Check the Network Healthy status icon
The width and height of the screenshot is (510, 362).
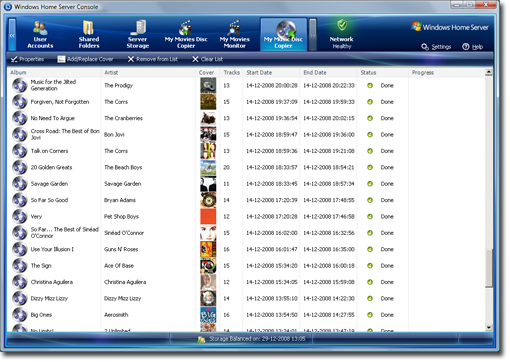click(342, 25)
